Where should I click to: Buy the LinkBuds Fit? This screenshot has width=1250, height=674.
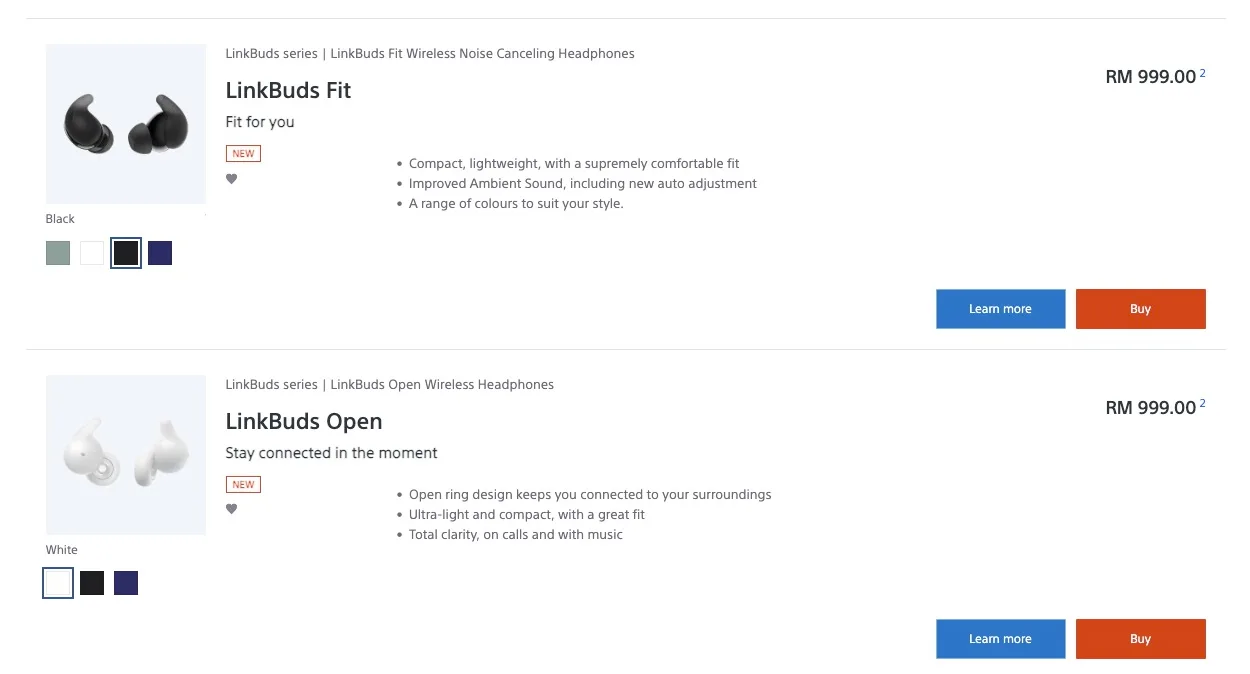coord(1141,309)
